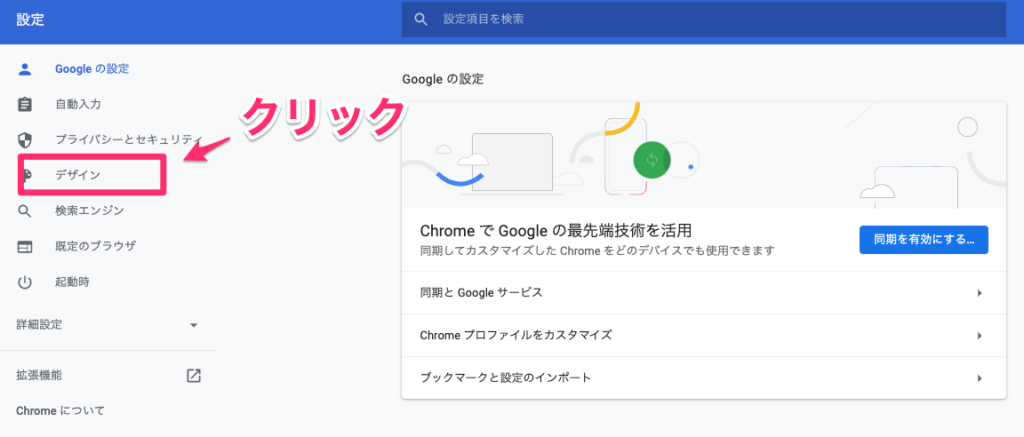Image resolution: width=1024 pixels, height=437 pixels.
Task: Click the person icon beside Google の設定
Action: pyautogui.click(x=25, y=69)
